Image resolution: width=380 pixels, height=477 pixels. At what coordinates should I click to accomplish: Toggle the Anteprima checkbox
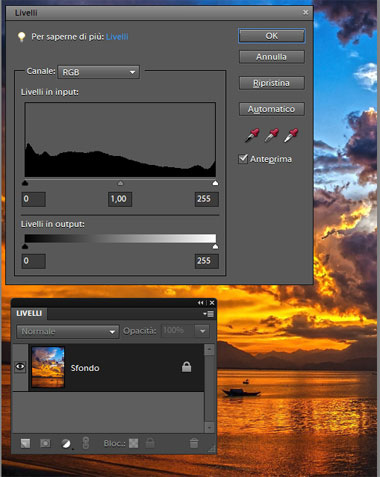tap(243, 159)
